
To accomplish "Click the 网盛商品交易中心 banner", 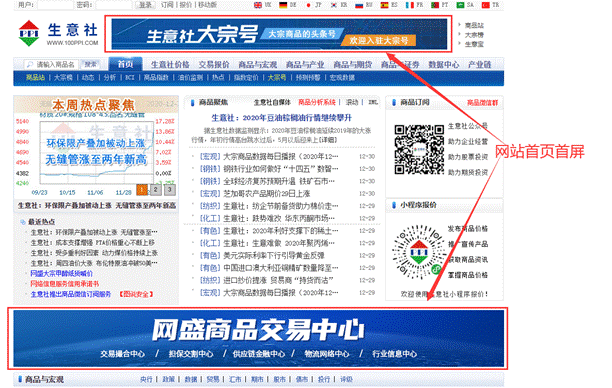I will pos(258,338).
